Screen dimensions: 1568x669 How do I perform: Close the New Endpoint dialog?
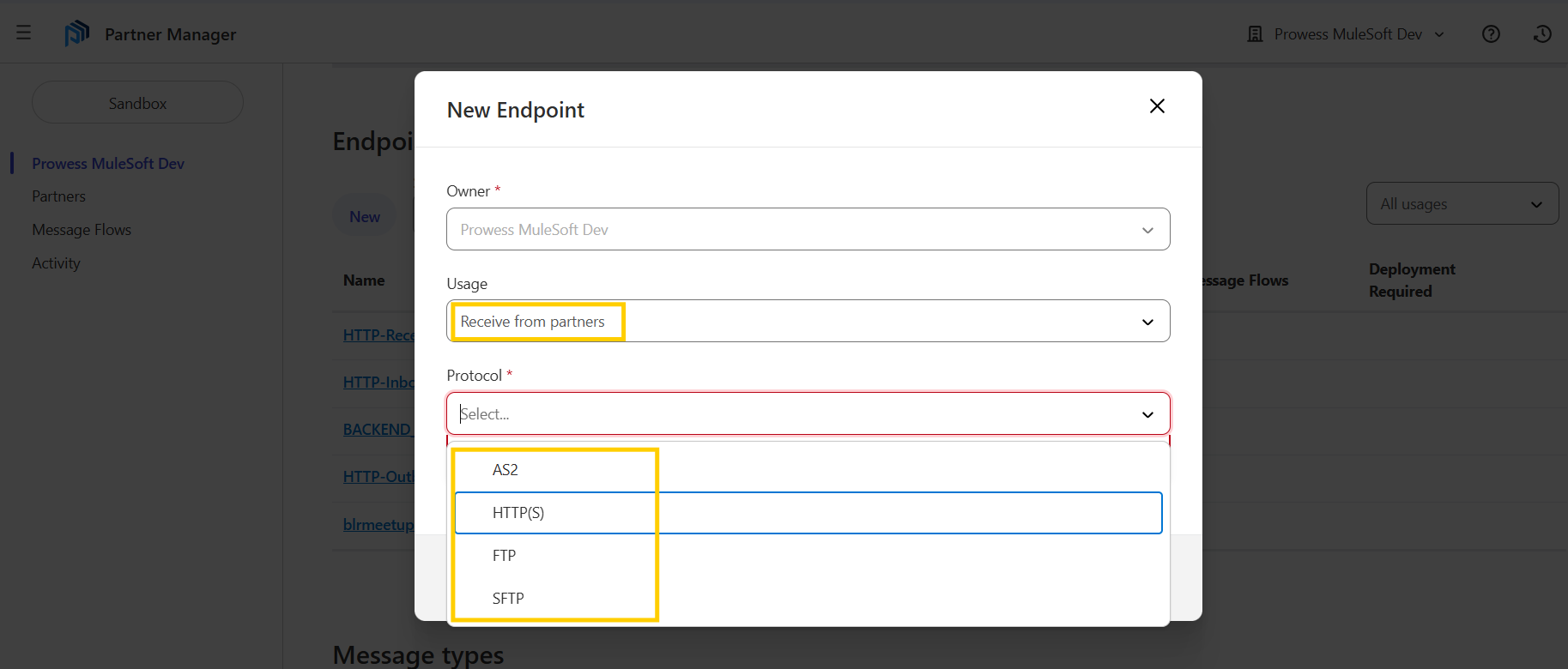pos(1157,106)
